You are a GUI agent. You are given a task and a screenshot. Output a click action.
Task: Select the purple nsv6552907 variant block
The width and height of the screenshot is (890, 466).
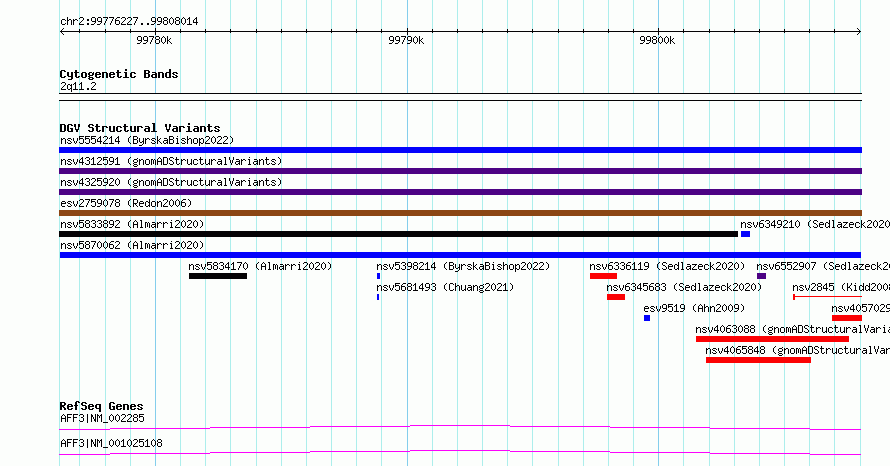point(761,276)
